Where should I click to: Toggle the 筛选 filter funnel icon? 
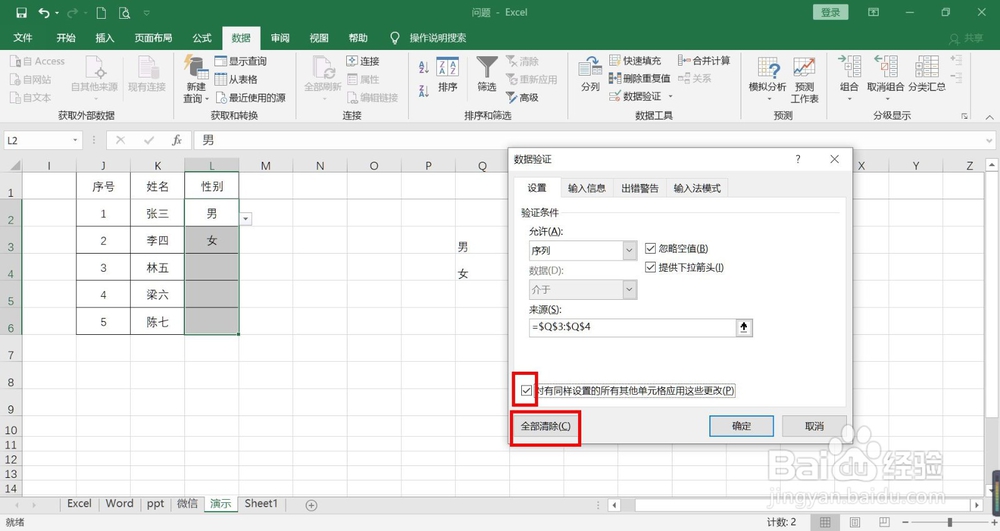pyautogui.click(x=487, y=74)
